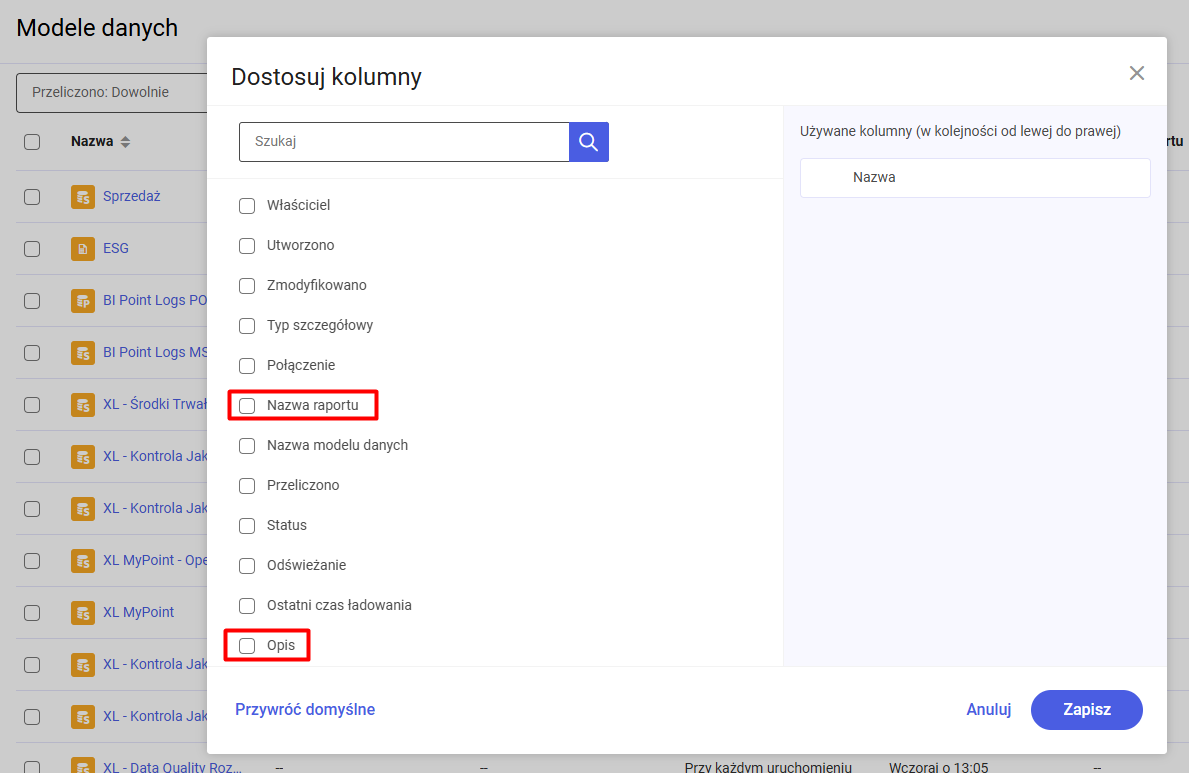This screenshot has width=1189, height=773.
Task: Focus the Szukaj search field
Action: pos(404,142)
